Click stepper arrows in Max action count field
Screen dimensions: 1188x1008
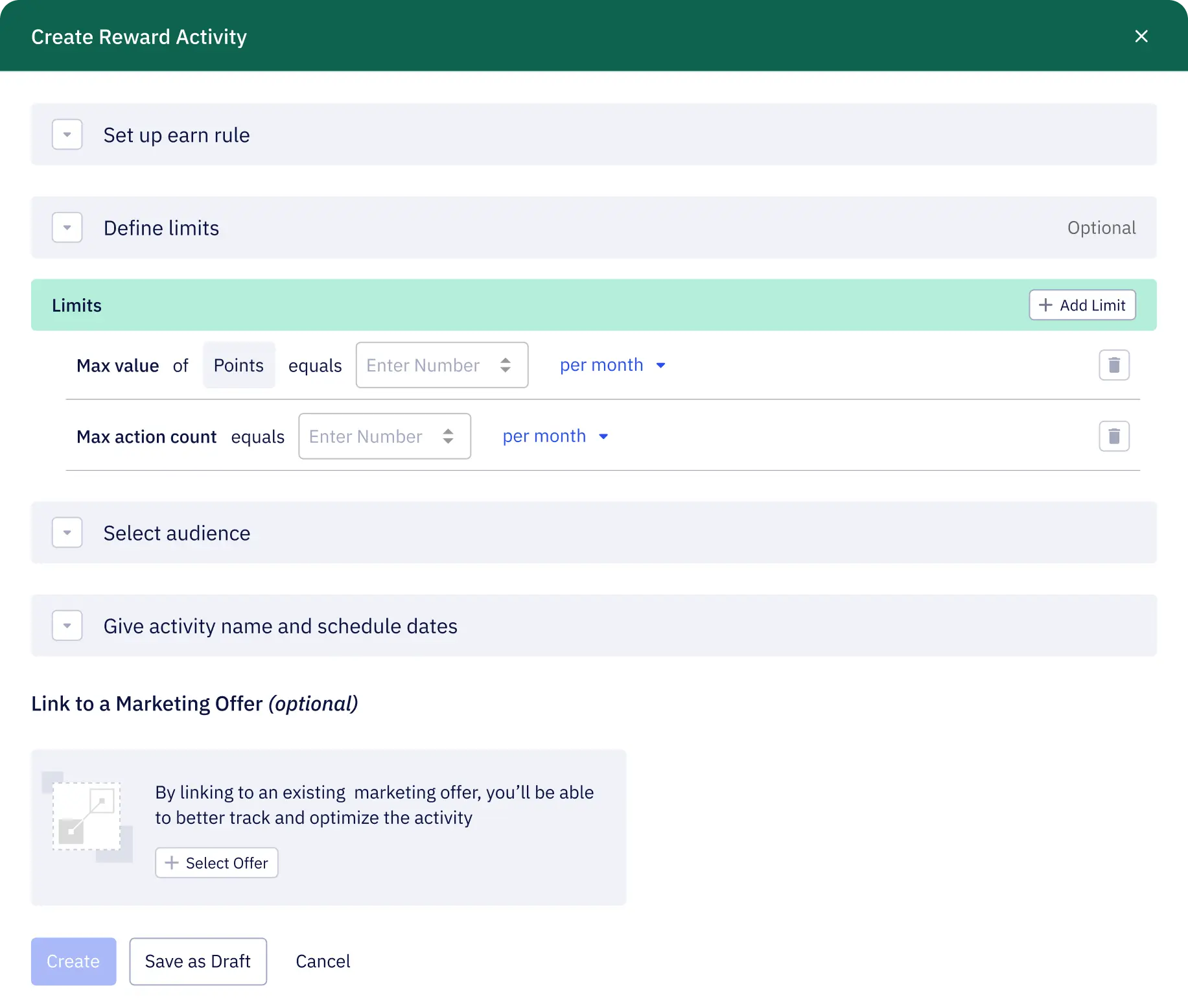coord(448,436)
